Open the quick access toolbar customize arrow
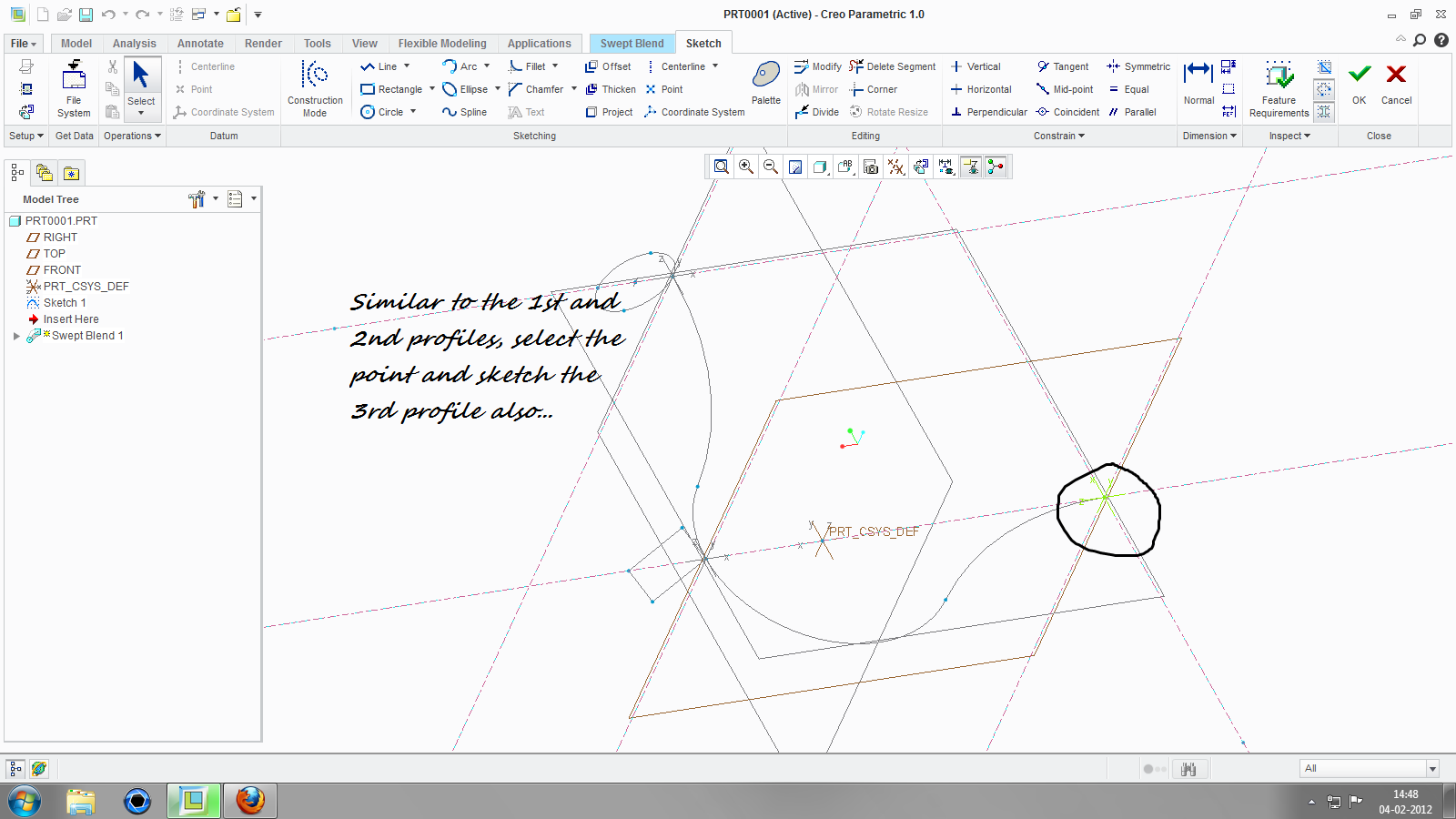Screen dimensions: 1456x819 click(258, 15)
